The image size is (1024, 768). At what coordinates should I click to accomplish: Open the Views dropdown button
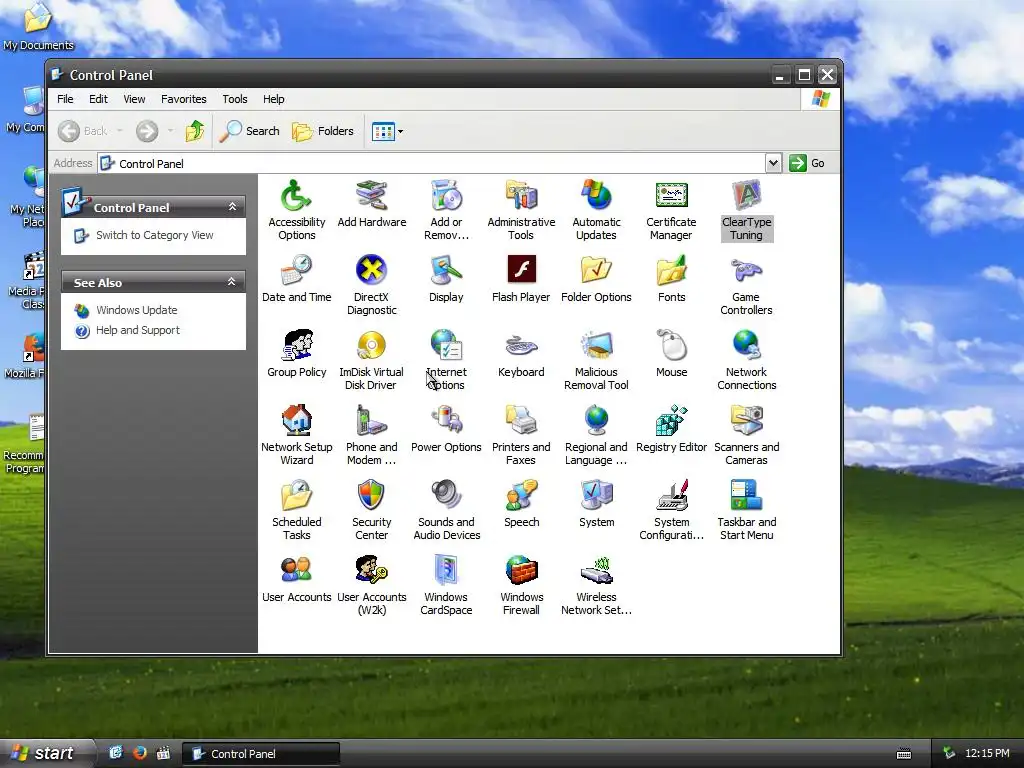pos(387,131)
